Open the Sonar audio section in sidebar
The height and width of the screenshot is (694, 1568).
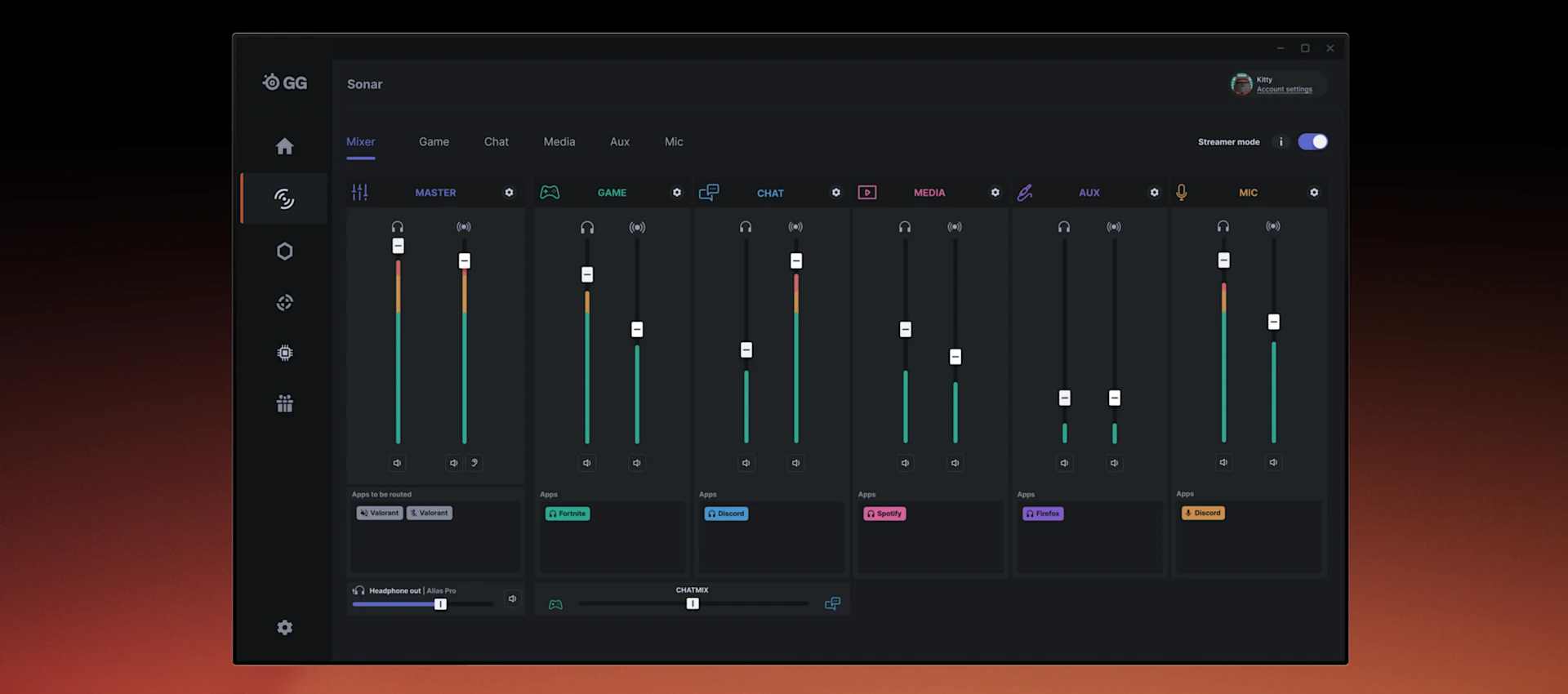(284, 198)
